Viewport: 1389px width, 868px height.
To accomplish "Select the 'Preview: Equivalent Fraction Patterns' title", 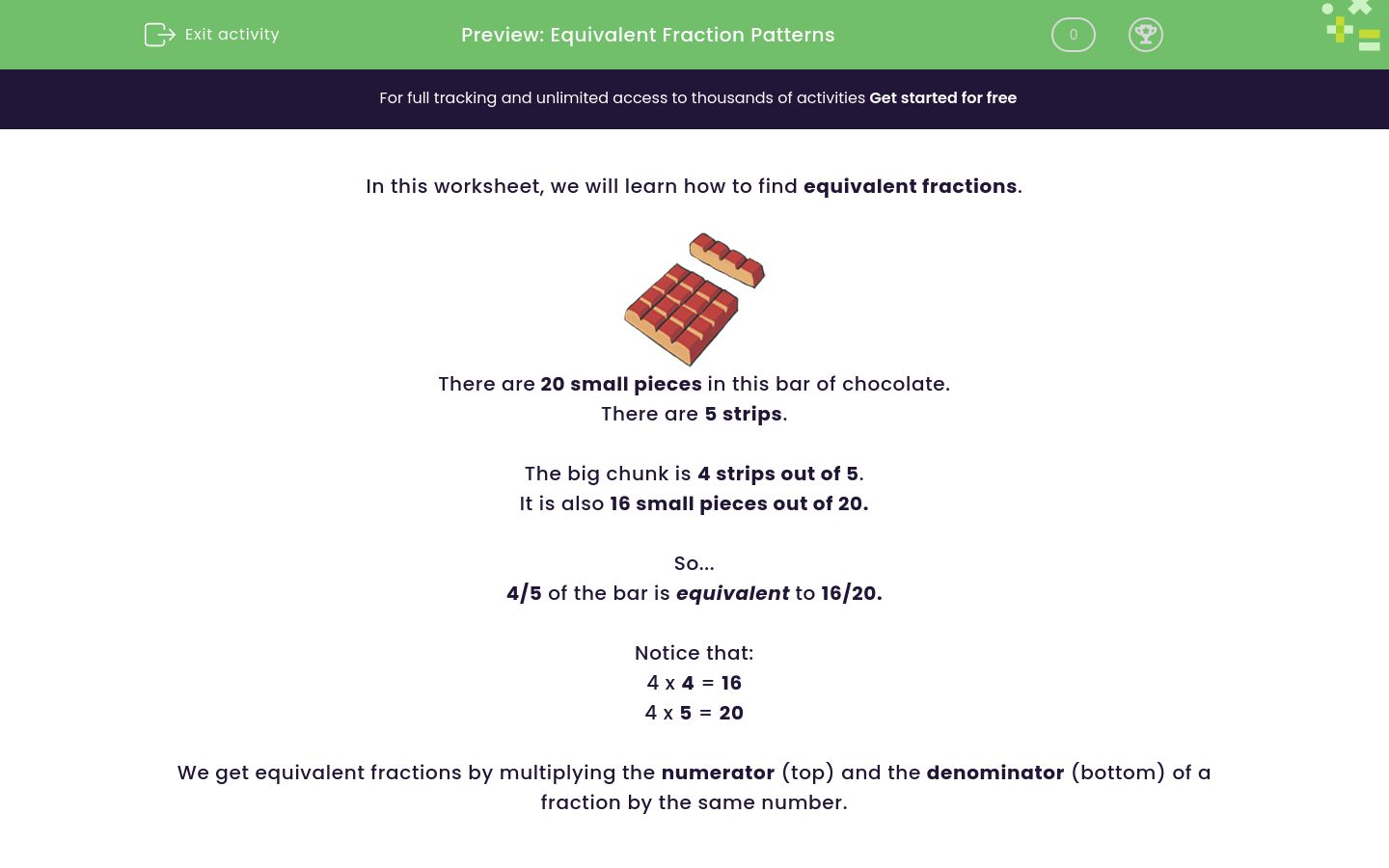I will [x=647, y=35].
